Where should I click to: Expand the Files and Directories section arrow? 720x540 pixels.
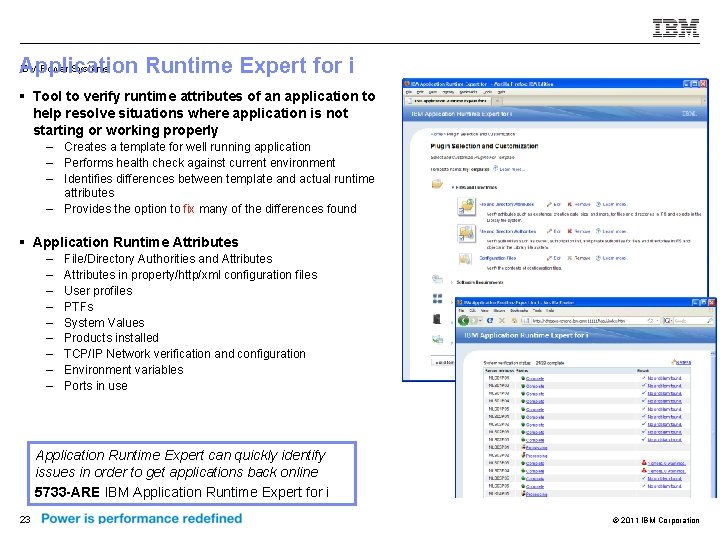[453, 187]
